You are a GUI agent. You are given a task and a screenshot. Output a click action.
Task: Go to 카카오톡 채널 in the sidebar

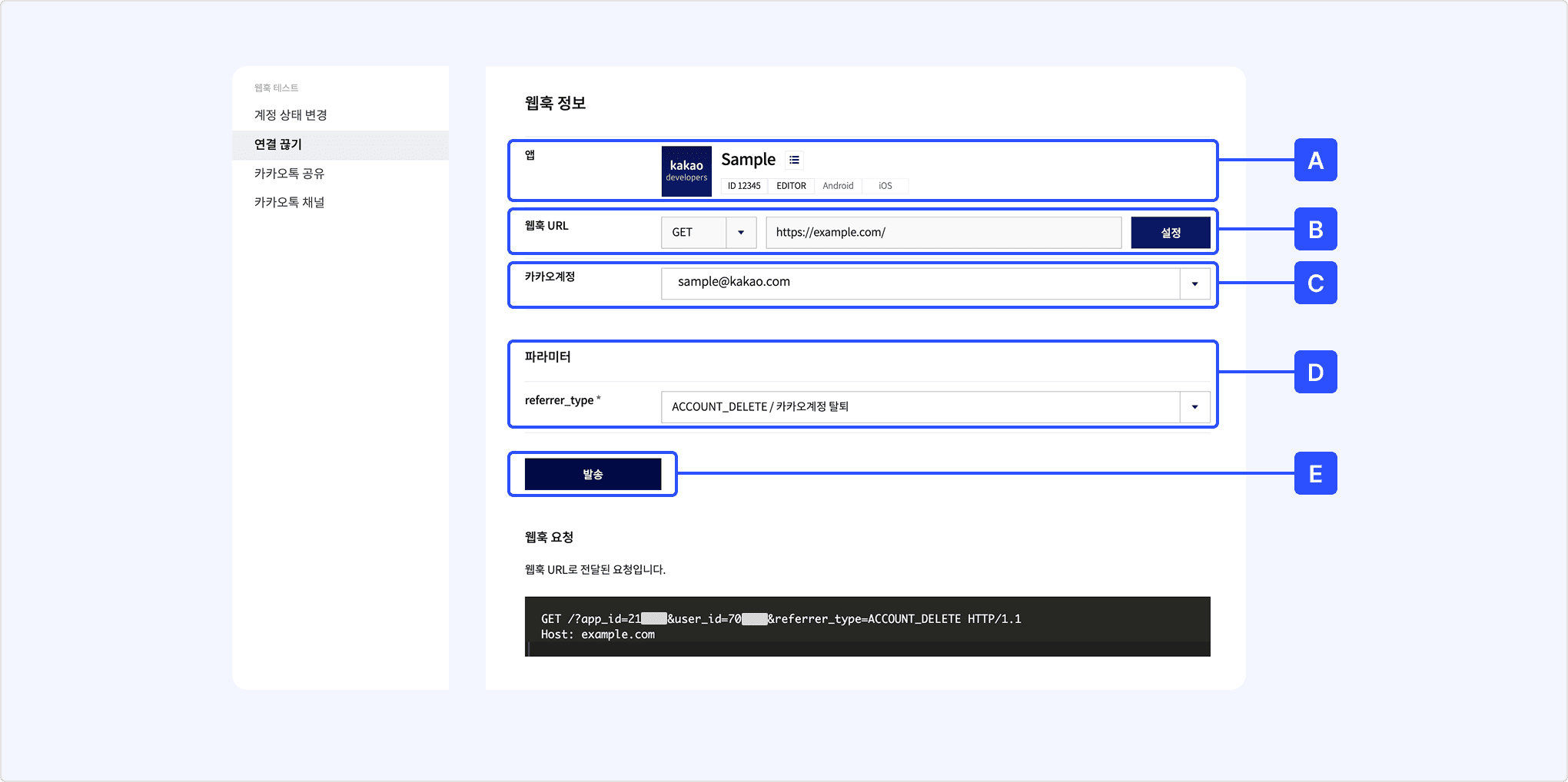pyautogui.click(x=289, y=203)
